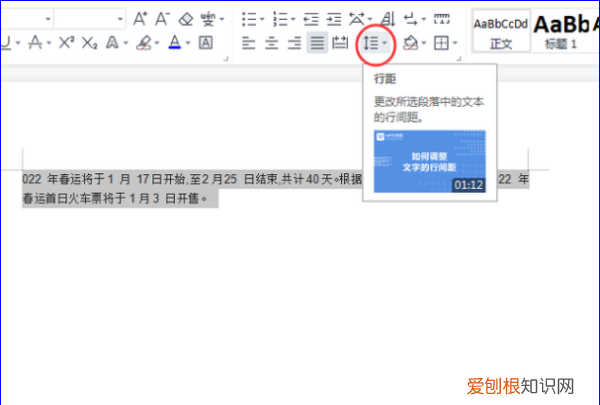Decrease paragraph indent
The height and width of the screenshot is (405, 600).
pyautogui.click(x=311, y=19)
